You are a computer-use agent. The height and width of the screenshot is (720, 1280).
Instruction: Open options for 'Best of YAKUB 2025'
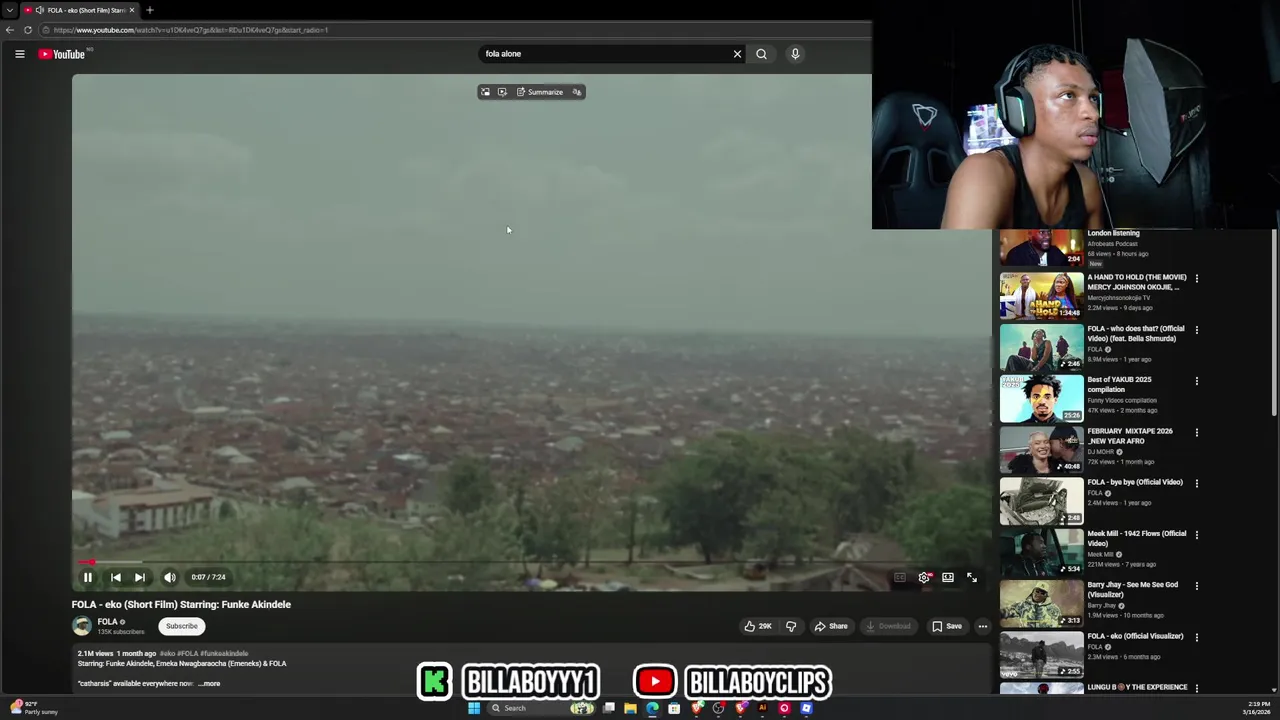click(x=1196, y=381)
